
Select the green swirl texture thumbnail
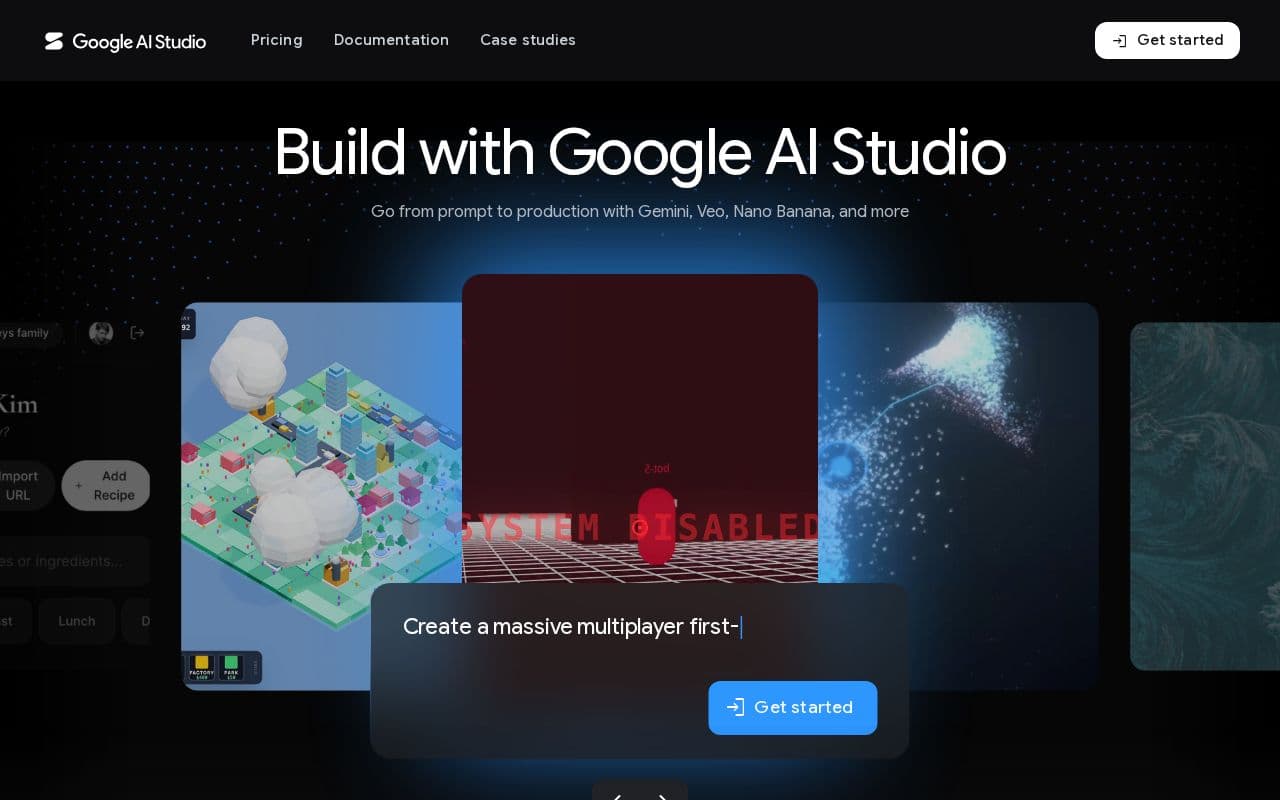tap(1205, 496)
